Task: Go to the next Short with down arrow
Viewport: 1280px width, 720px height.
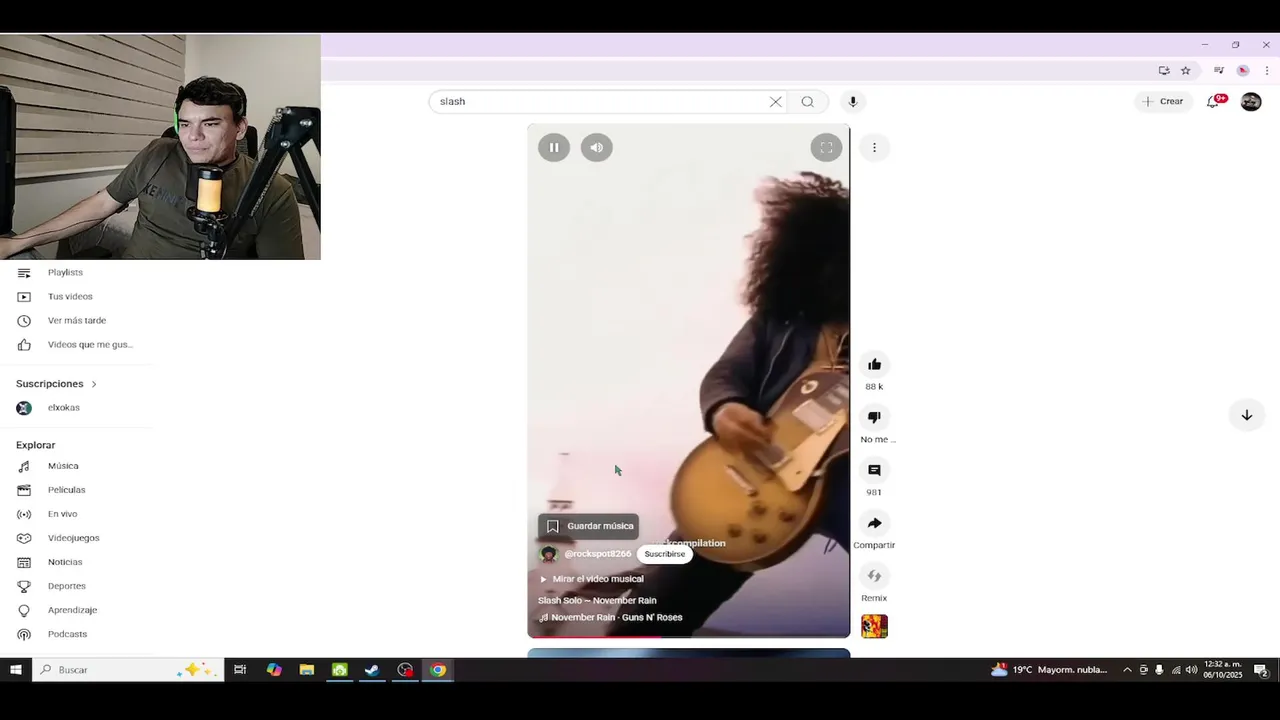Action: pyautogui.click(x=1246, y=415)
